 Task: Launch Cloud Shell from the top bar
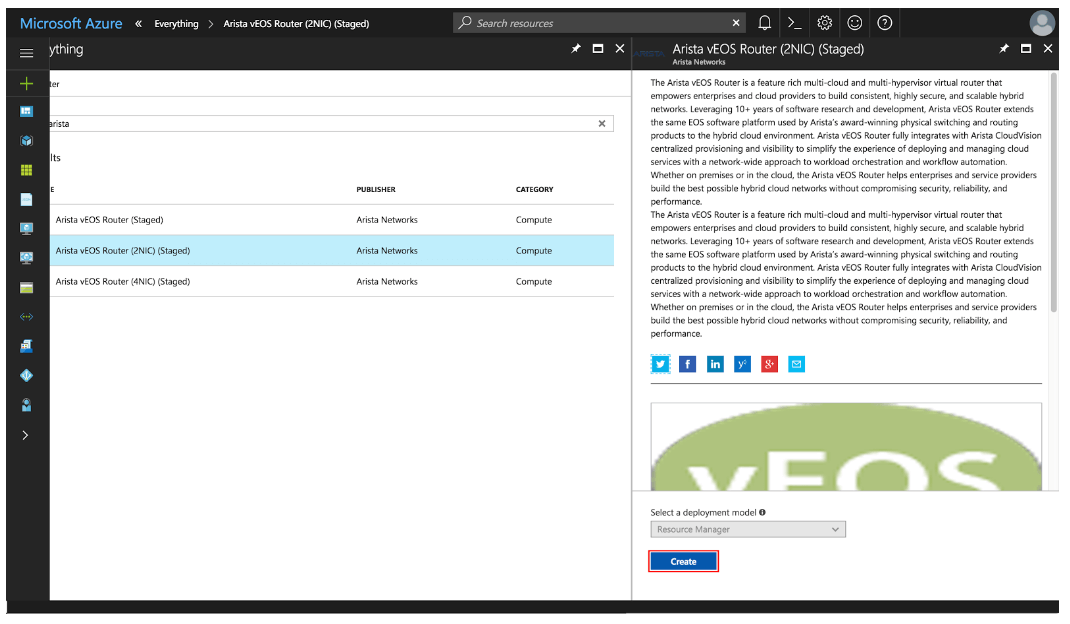pos(794,23)
